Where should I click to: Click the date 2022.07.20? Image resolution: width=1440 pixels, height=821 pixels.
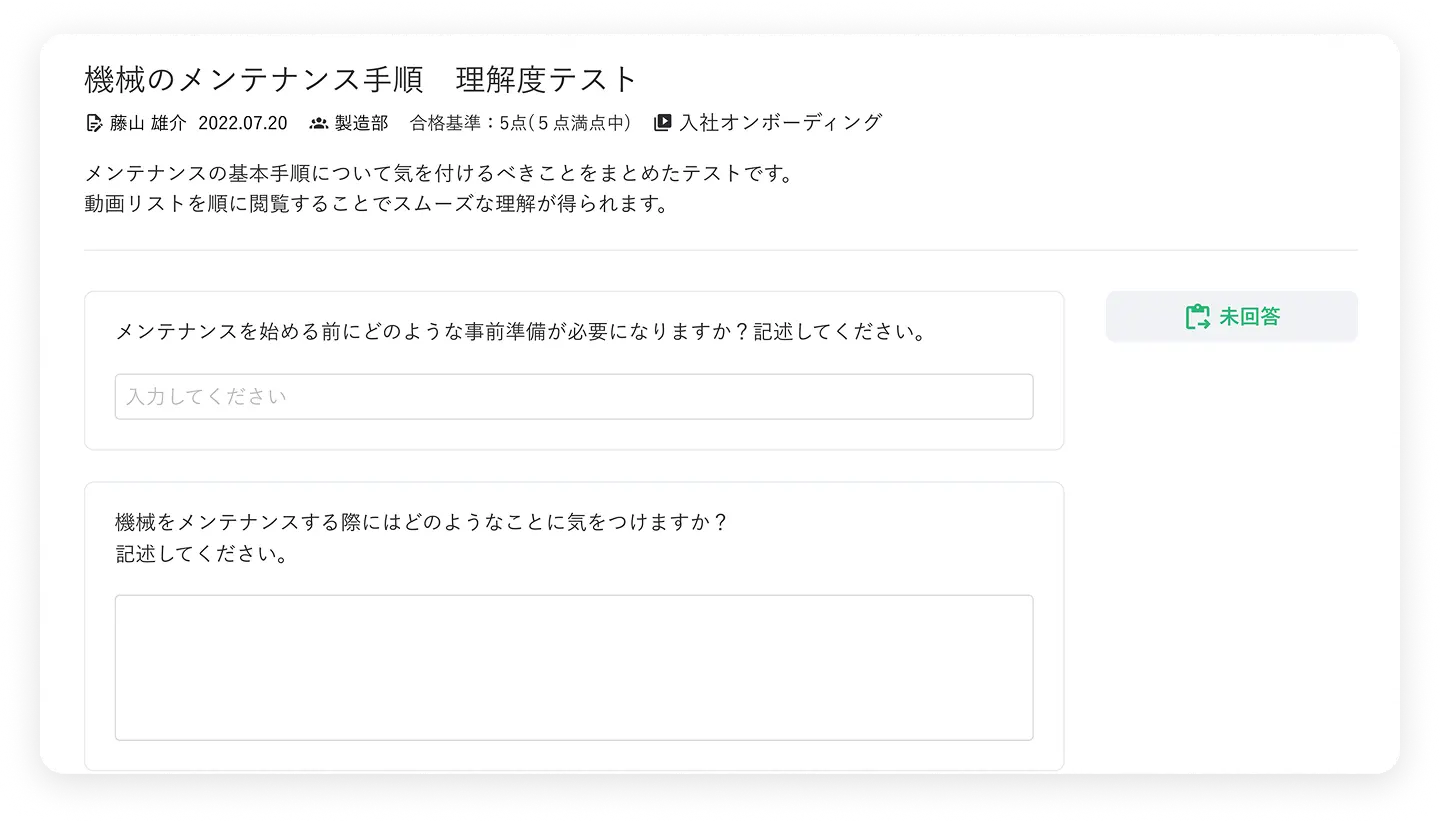243,123
